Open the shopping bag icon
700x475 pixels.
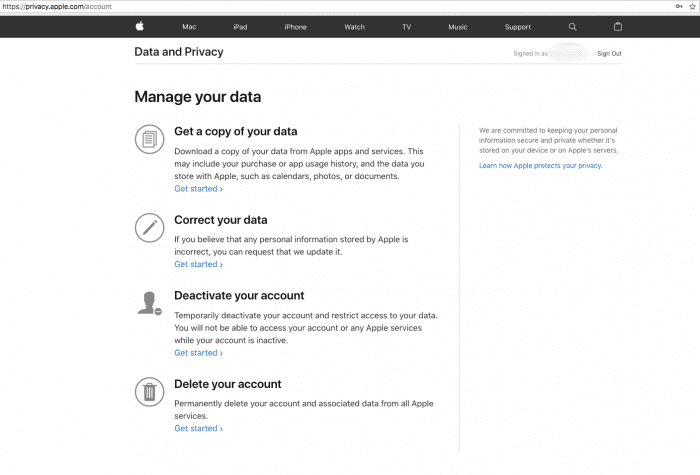(617, 27)
